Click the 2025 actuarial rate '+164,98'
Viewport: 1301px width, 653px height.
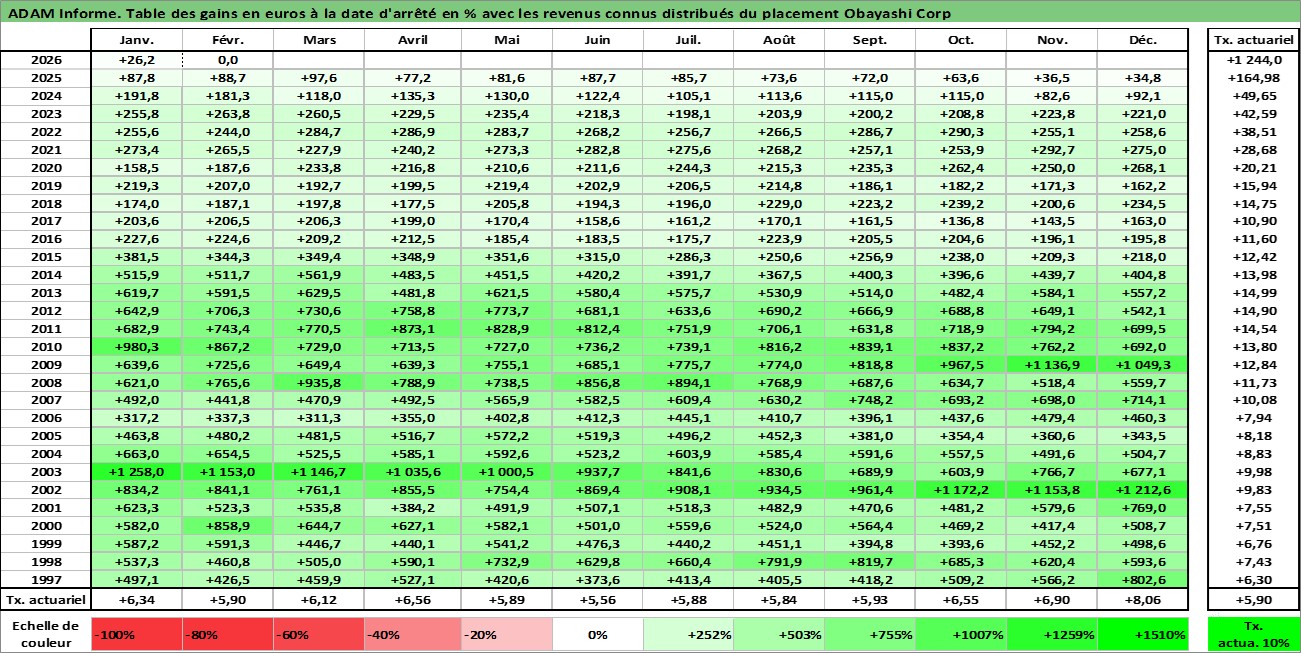[x=1253, y=78]
